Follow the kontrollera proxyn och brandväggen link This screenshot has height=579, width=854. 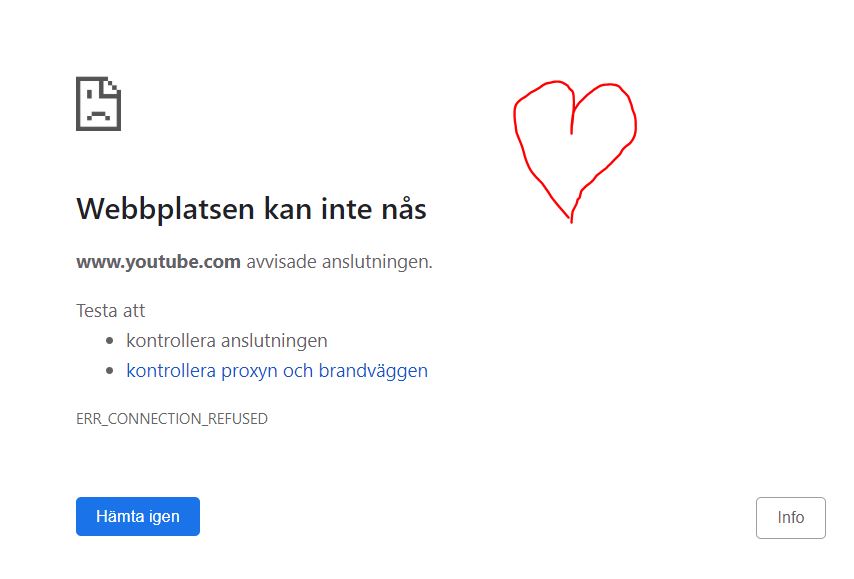(x=277, y=371)
